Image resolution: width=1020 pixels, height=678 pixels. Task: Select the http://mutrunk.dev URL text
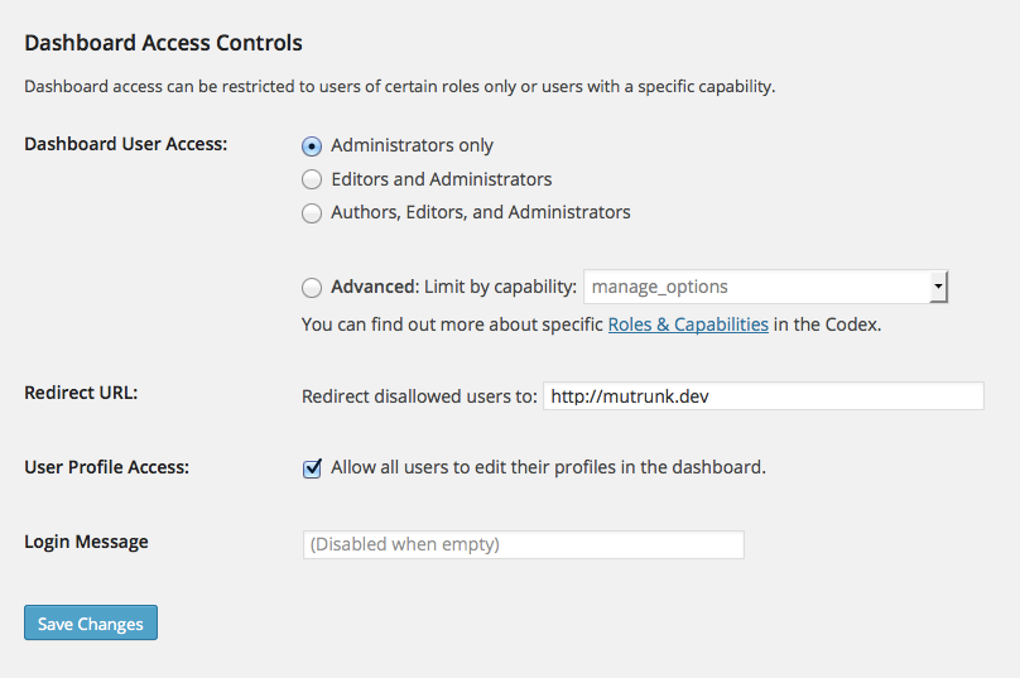coord(614,396)
